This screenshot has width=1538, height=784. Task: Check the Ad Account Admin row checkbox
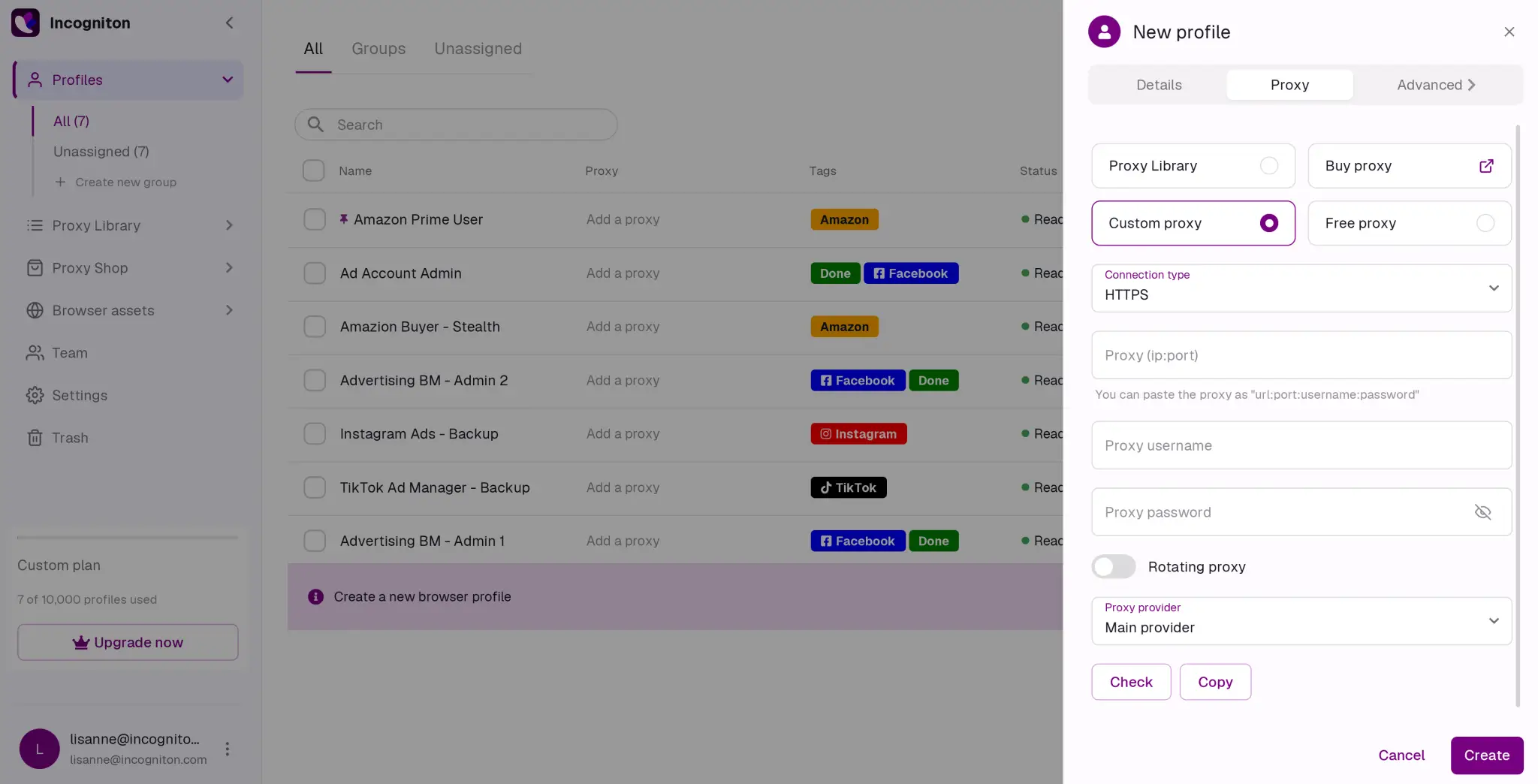tap(315, 273)
